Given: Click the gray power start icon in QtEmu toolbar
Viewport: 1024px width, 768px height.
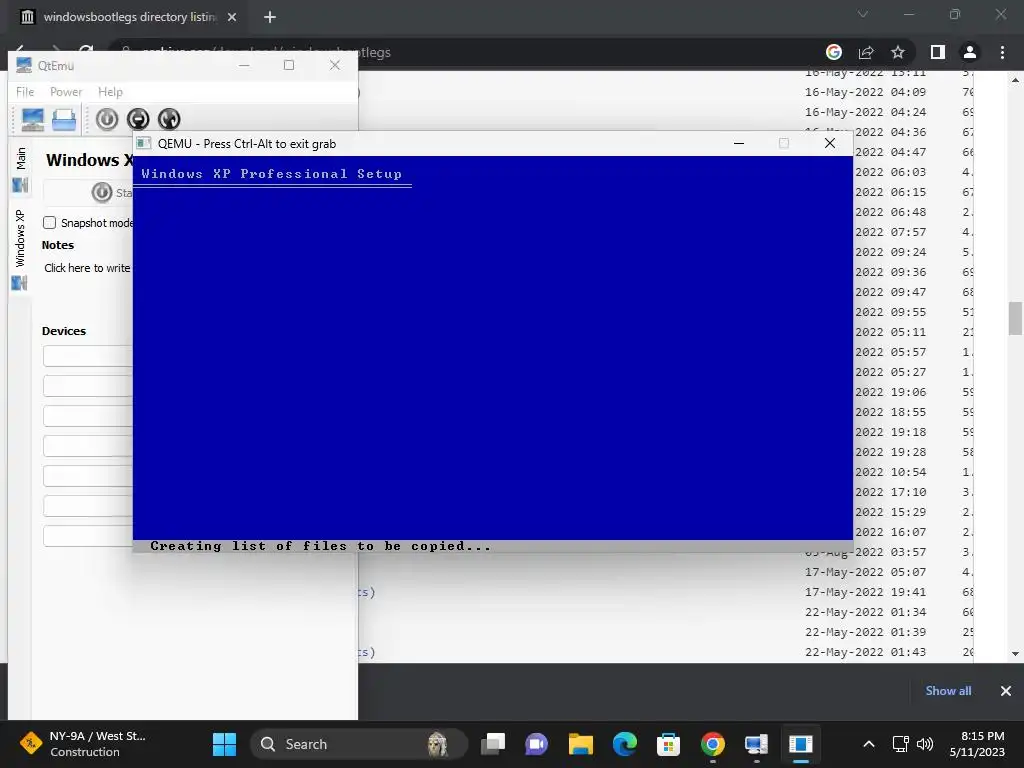Looking at the screenshot, I should coord(107,119).
